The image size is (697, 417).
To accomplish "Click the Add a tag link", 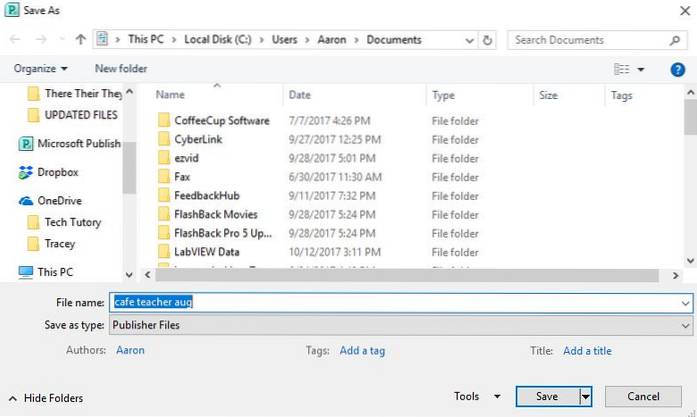I will click(362, 351).
